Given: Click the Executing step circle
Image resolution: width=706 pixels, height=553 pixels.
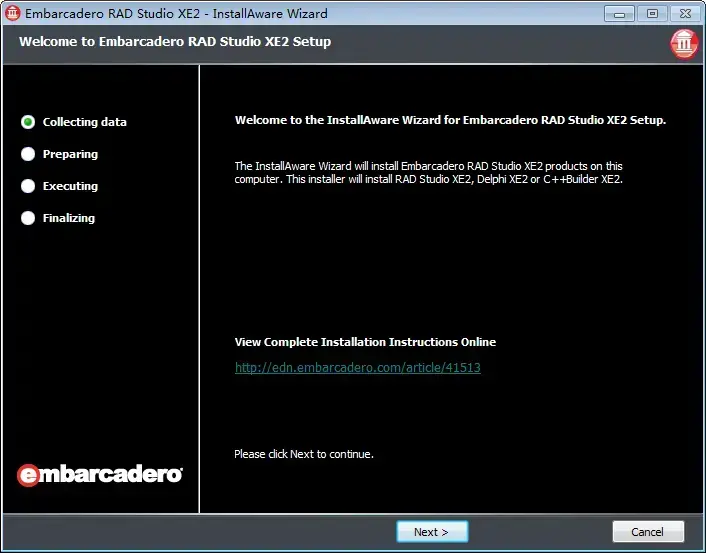Looking at the screenshot, I should tap(28, 186).
